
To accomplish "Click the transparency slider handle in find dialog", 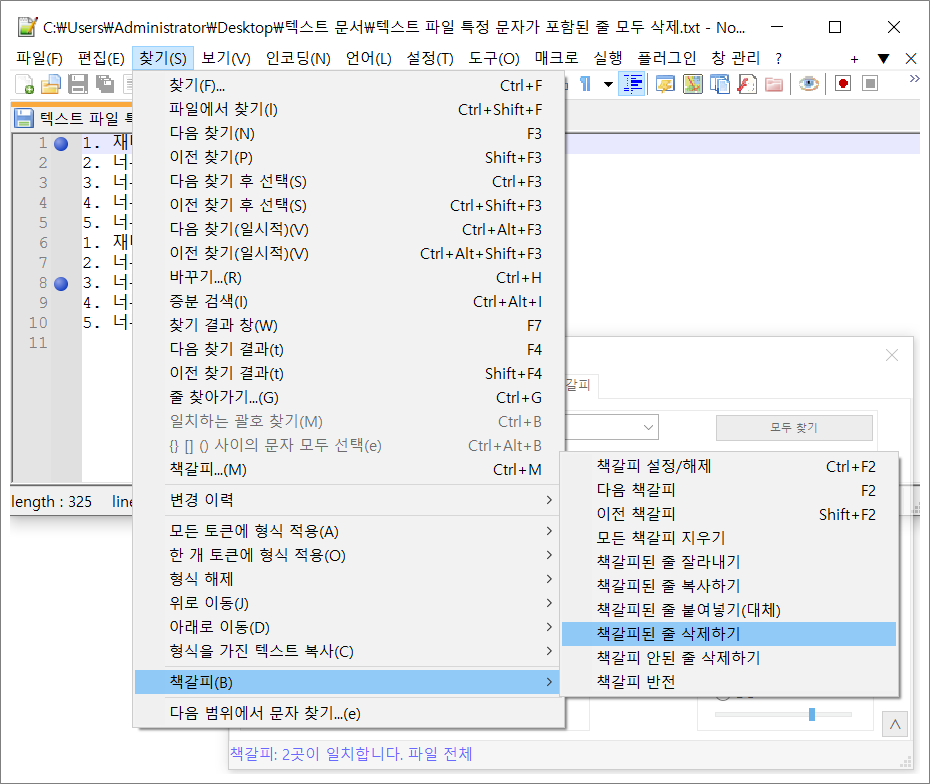I will (812, 714).
